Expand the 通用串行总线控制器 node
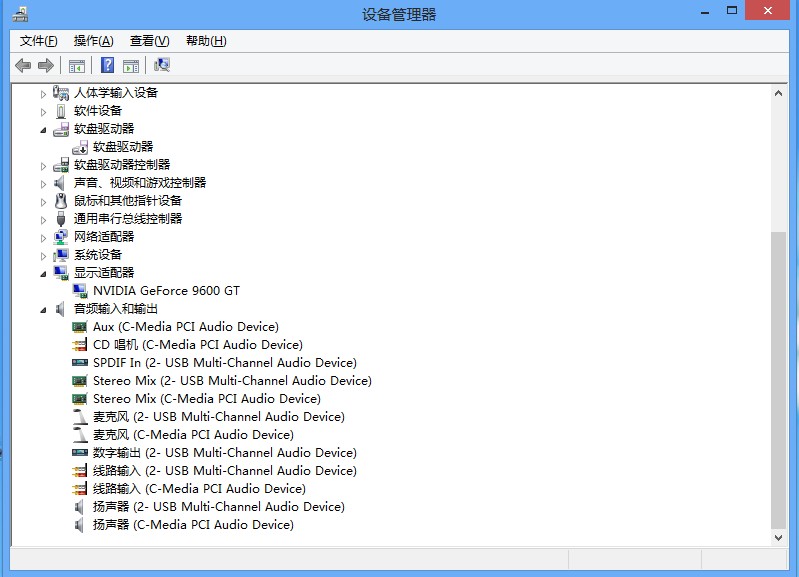Screen dimensions: 799x577 pos(43,220)
